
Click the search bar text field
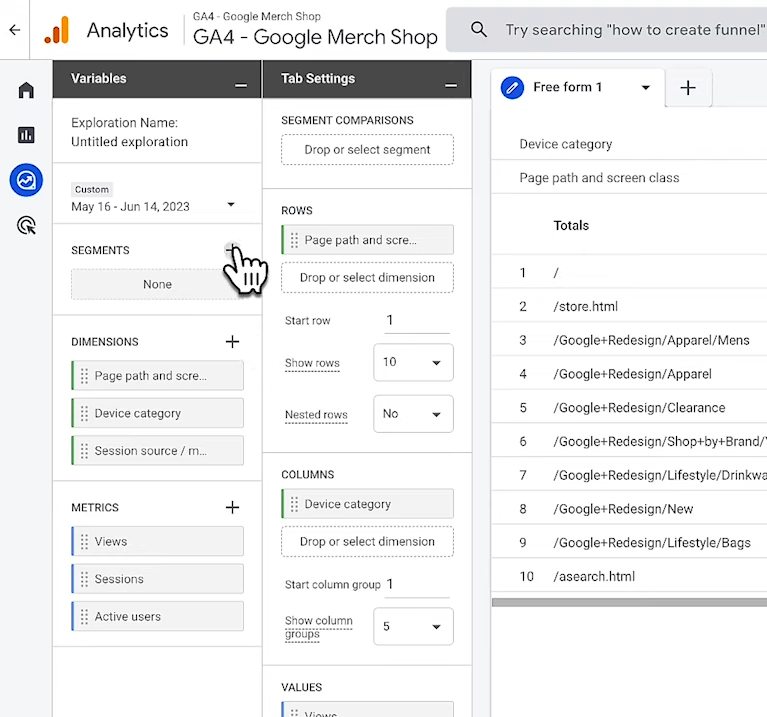(634, 30)
